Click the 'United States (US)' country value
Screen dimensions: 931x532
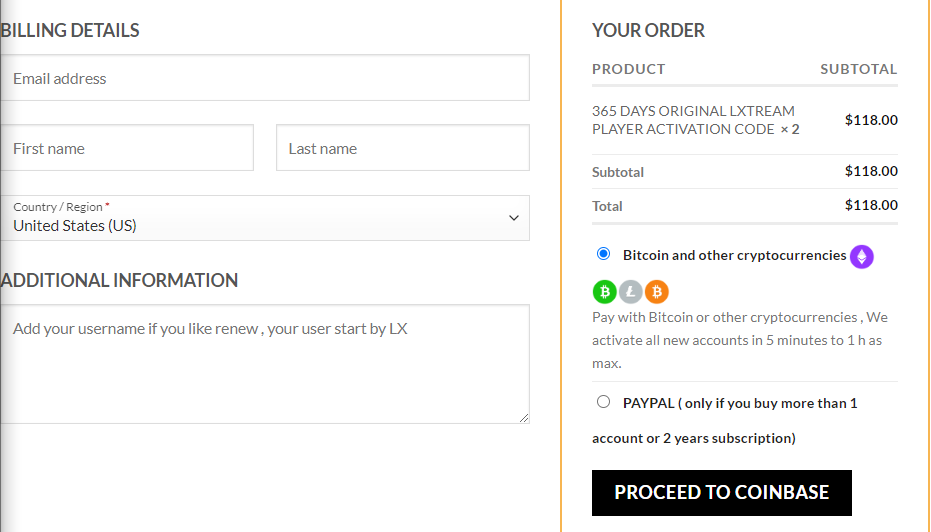75,226
